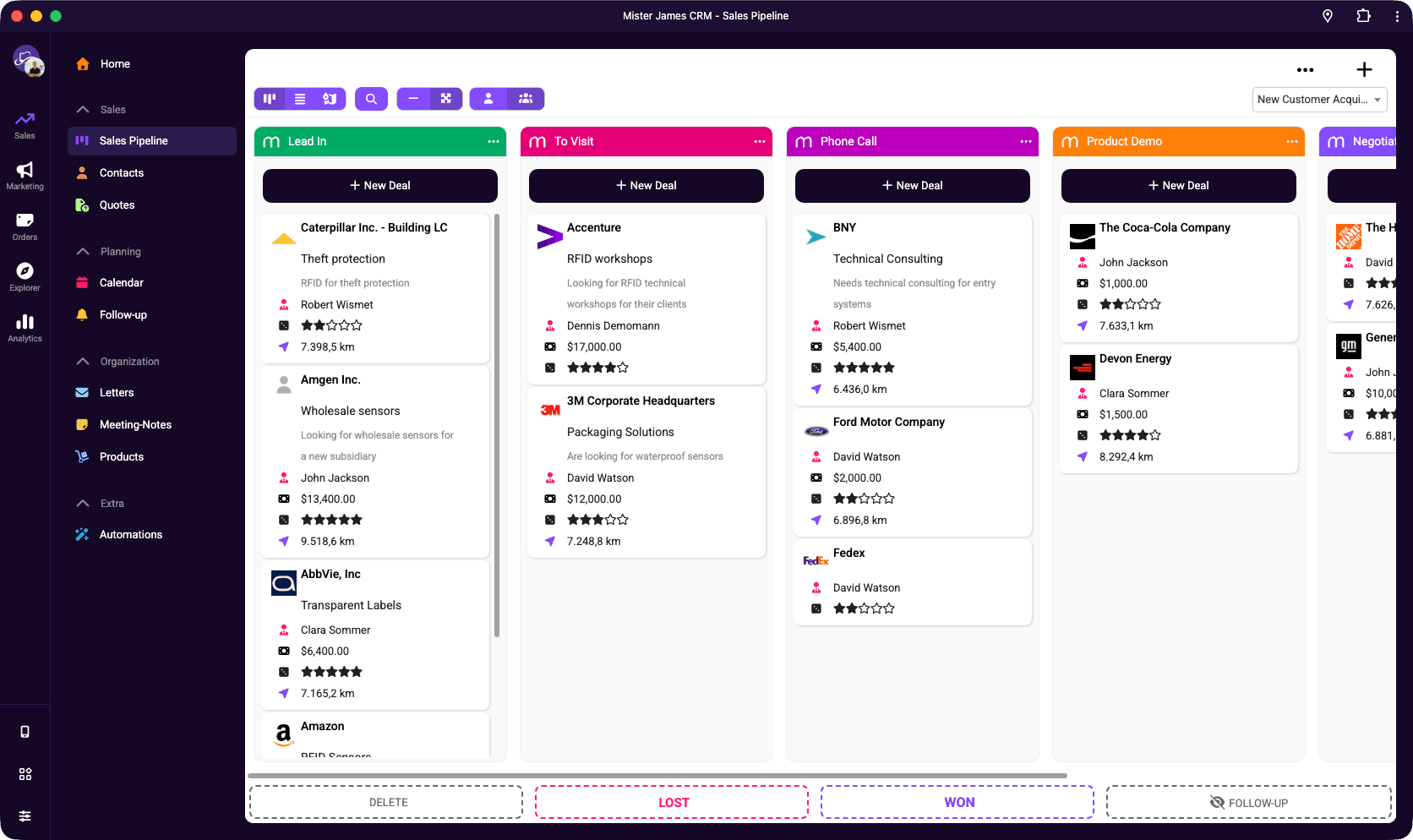Set the Accenture deal star rating
Image resolution: width=1413 pixels, height=840 pixels.
pyautogui.click(x=597, y=368)
